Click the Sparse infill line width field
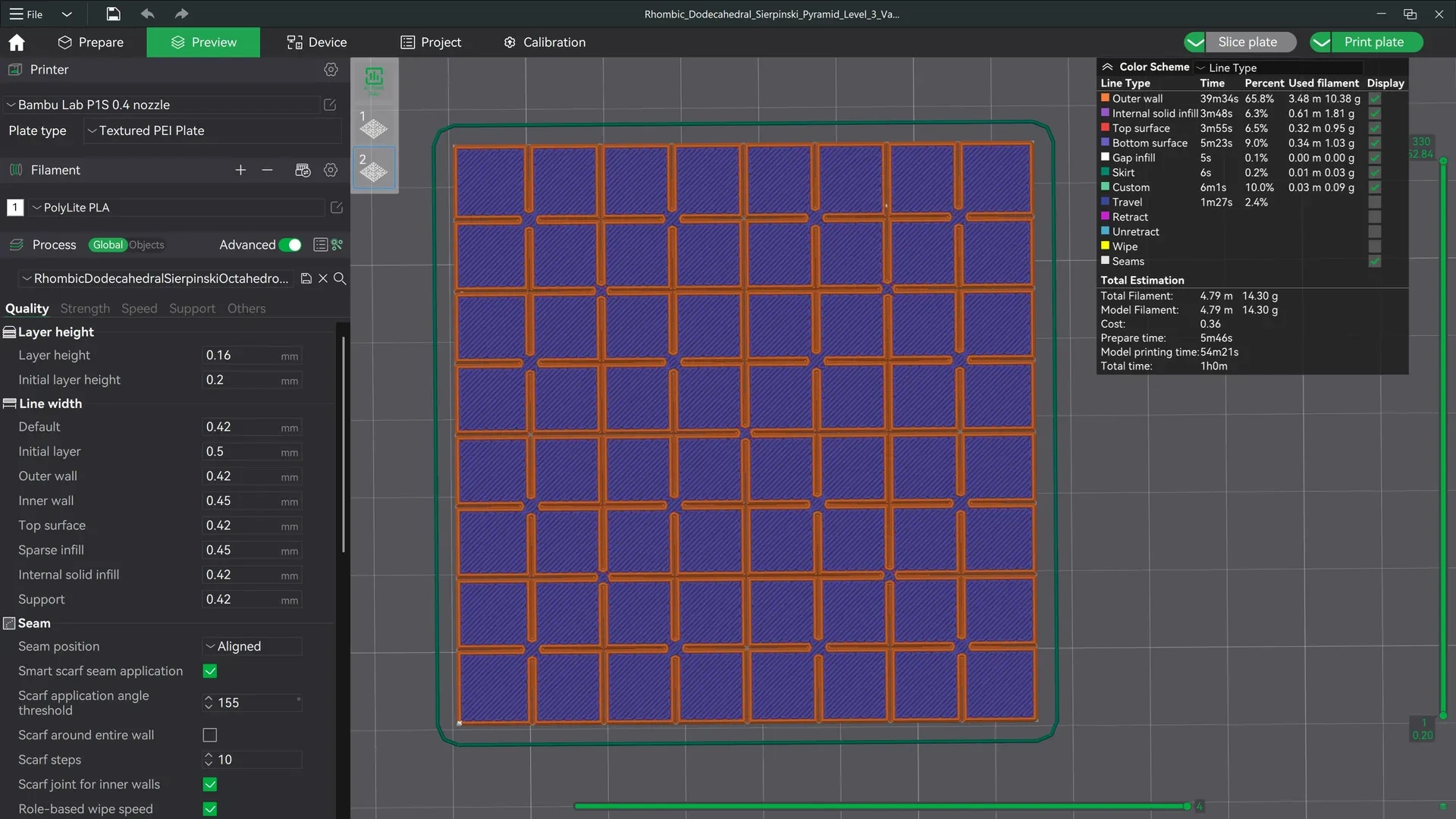 click(253, 551)
